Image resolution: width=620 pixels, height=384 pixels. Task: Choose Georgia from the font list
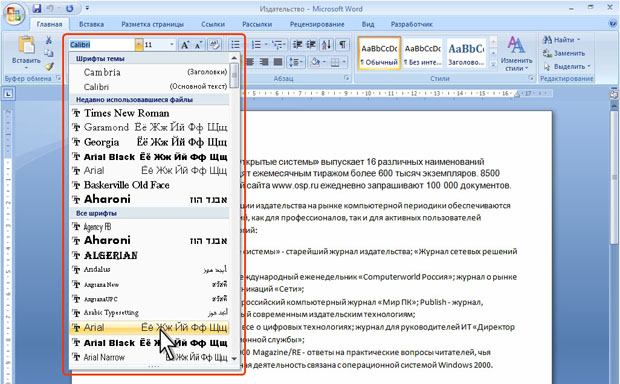(149, 142)
